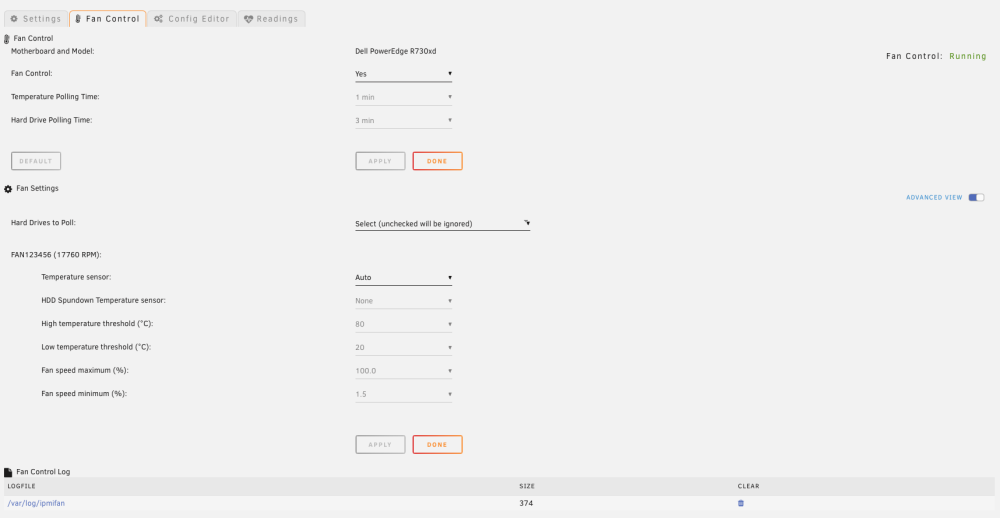1000x518 pixels.
Task: Click the FAN123456 (17760 RPM) label
Action: pyautogui.click(x=56, y=255)
